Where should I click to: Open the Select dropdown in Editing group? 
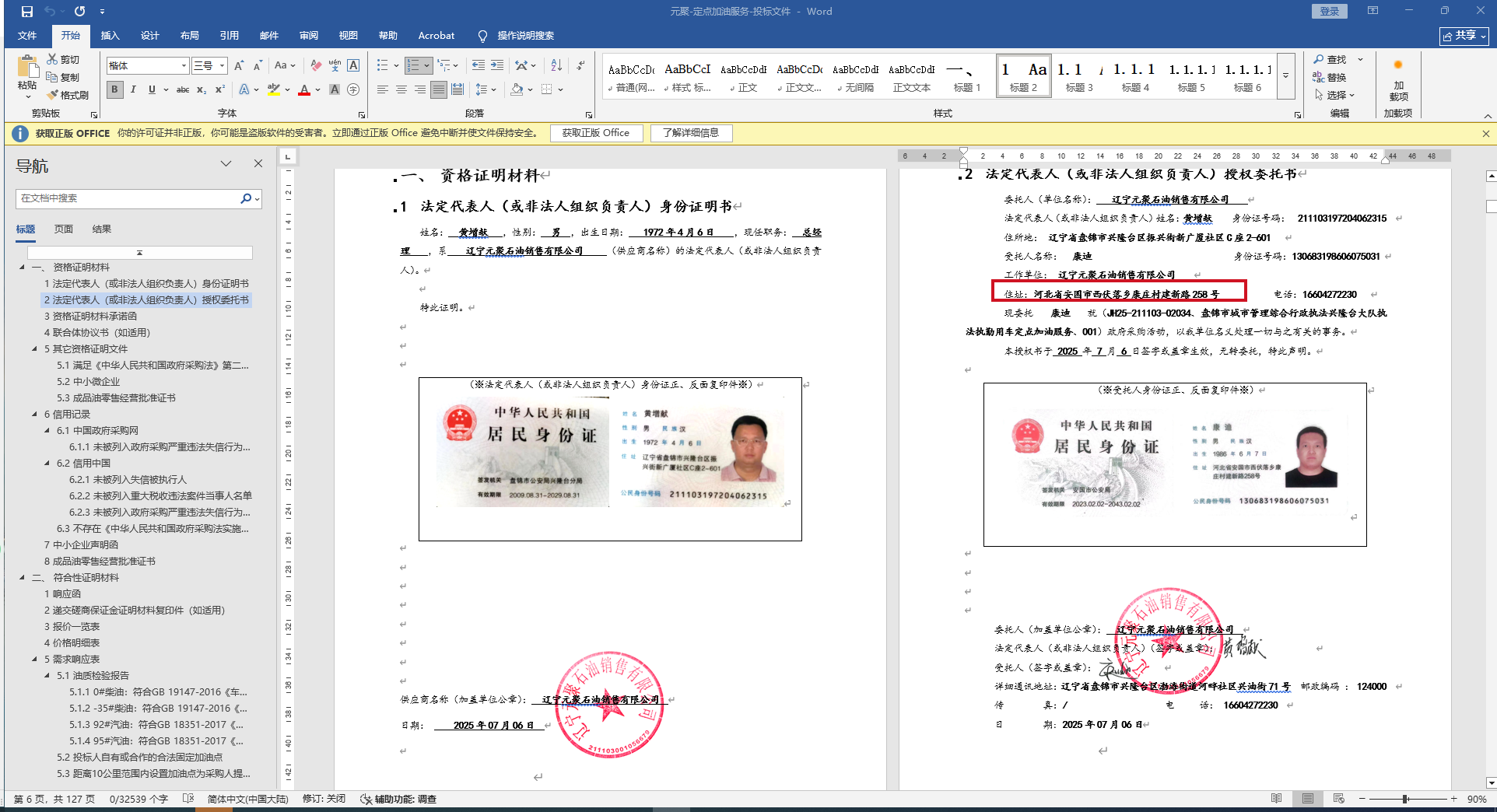[1335, 95]
